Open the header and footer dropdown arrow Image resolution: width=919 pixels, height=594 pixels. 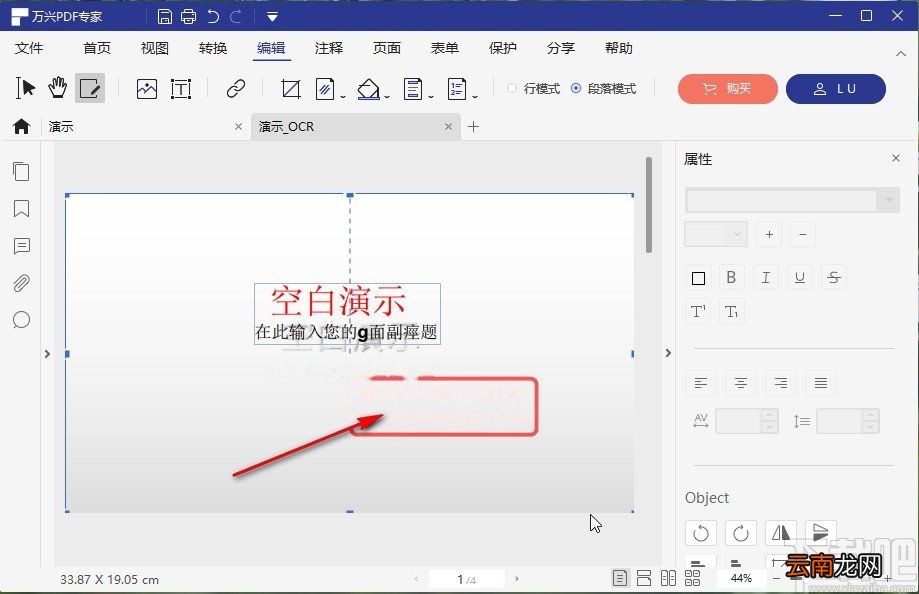coord(431,97)
